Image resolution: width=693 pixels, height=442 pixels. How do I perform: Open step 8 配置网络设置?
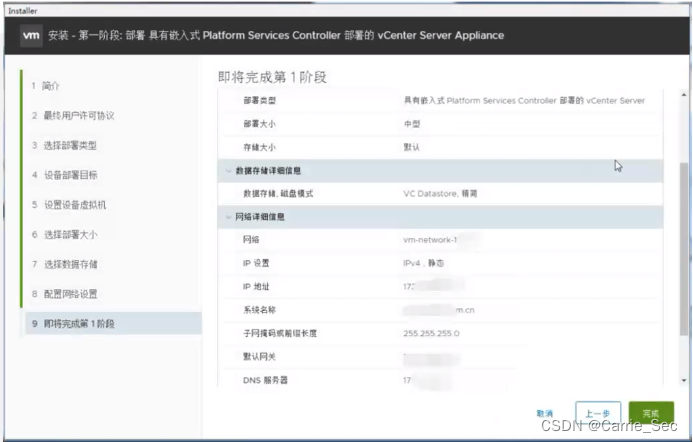pyautogui.click(x=65, y=294)
